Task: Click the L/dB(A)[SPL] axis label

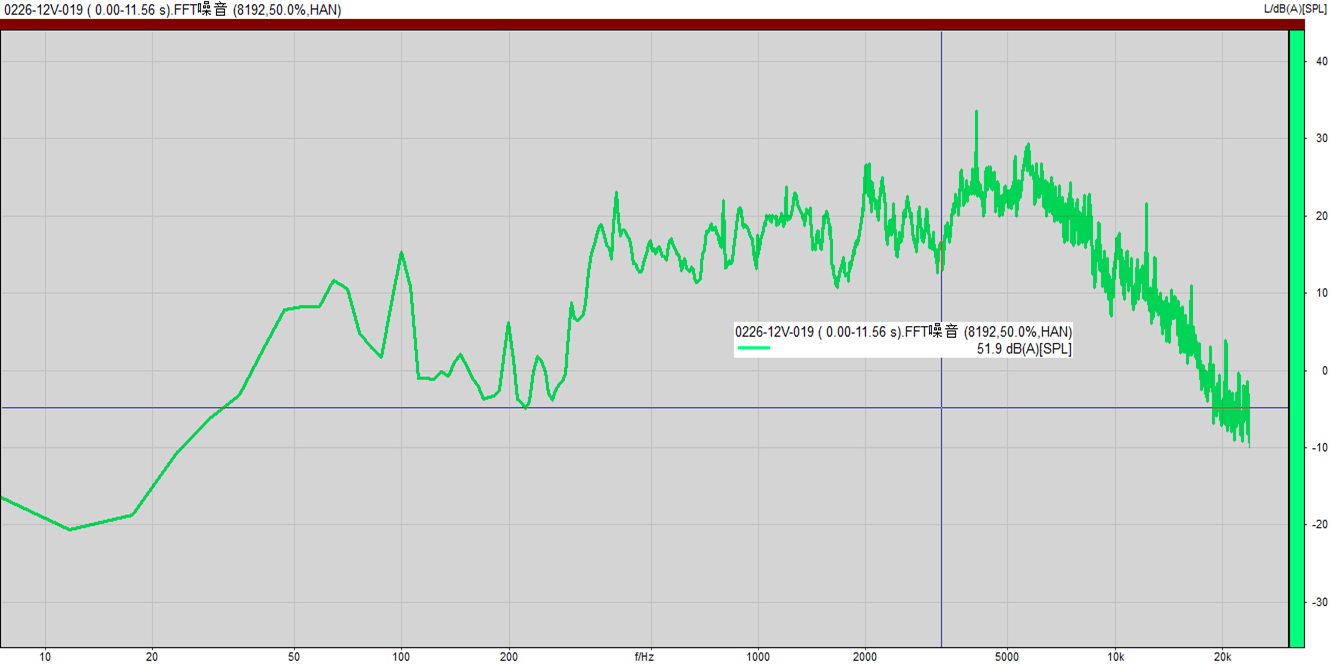Action: point(1295,9)
